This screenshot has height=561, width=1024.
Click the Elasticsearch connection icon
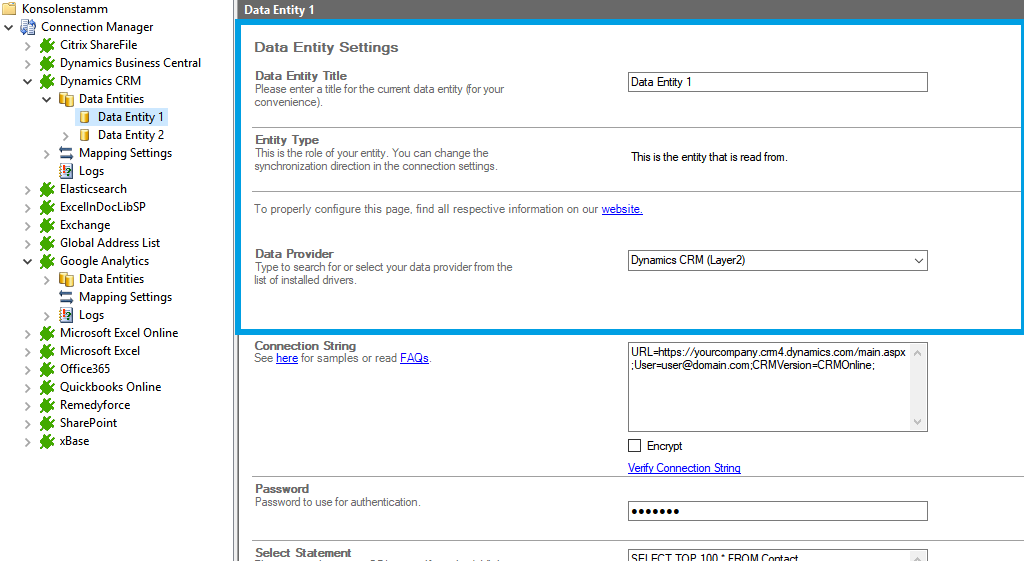click(47, 189)
